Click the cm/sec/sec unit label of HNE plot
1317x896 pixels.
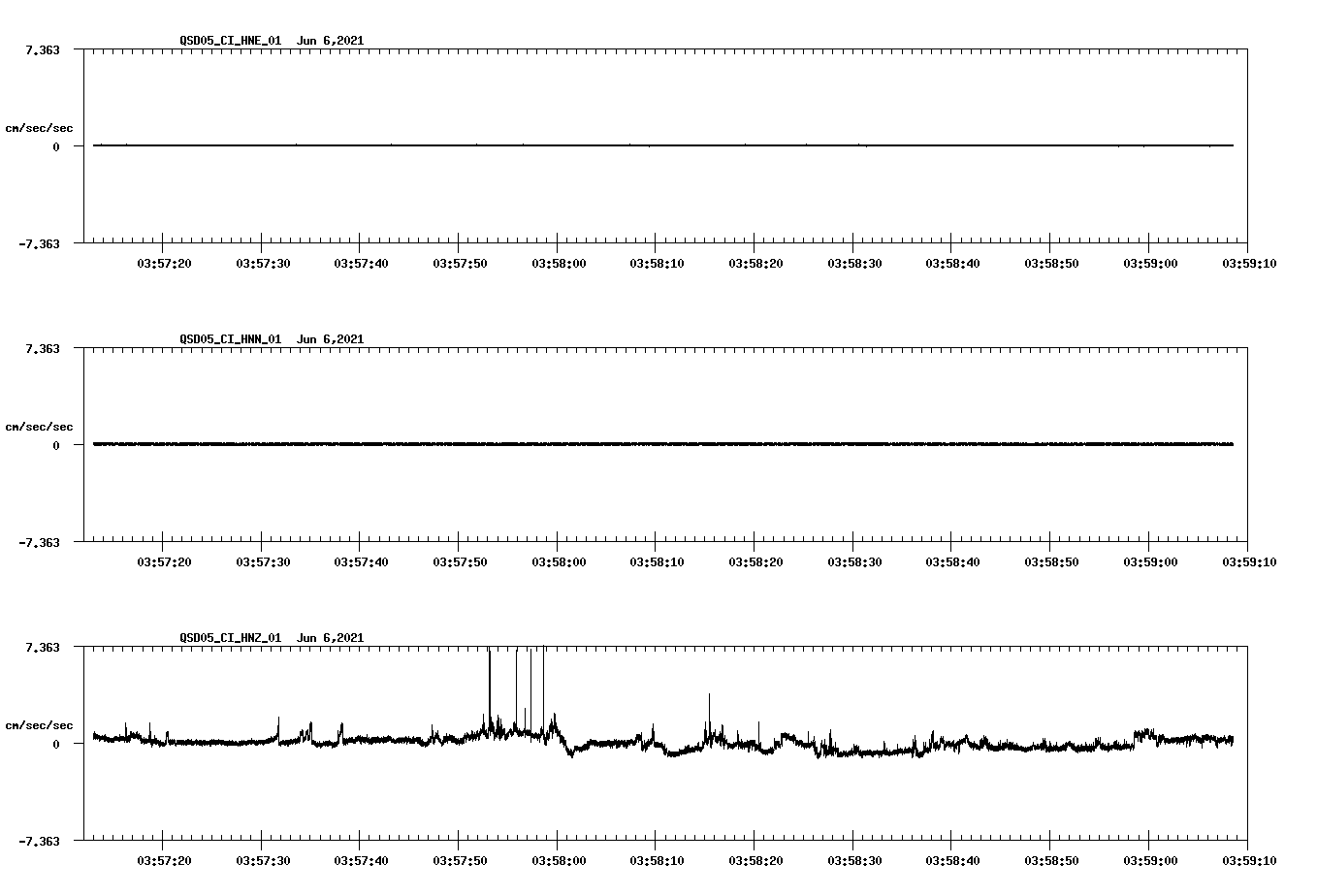click(39, 128)
